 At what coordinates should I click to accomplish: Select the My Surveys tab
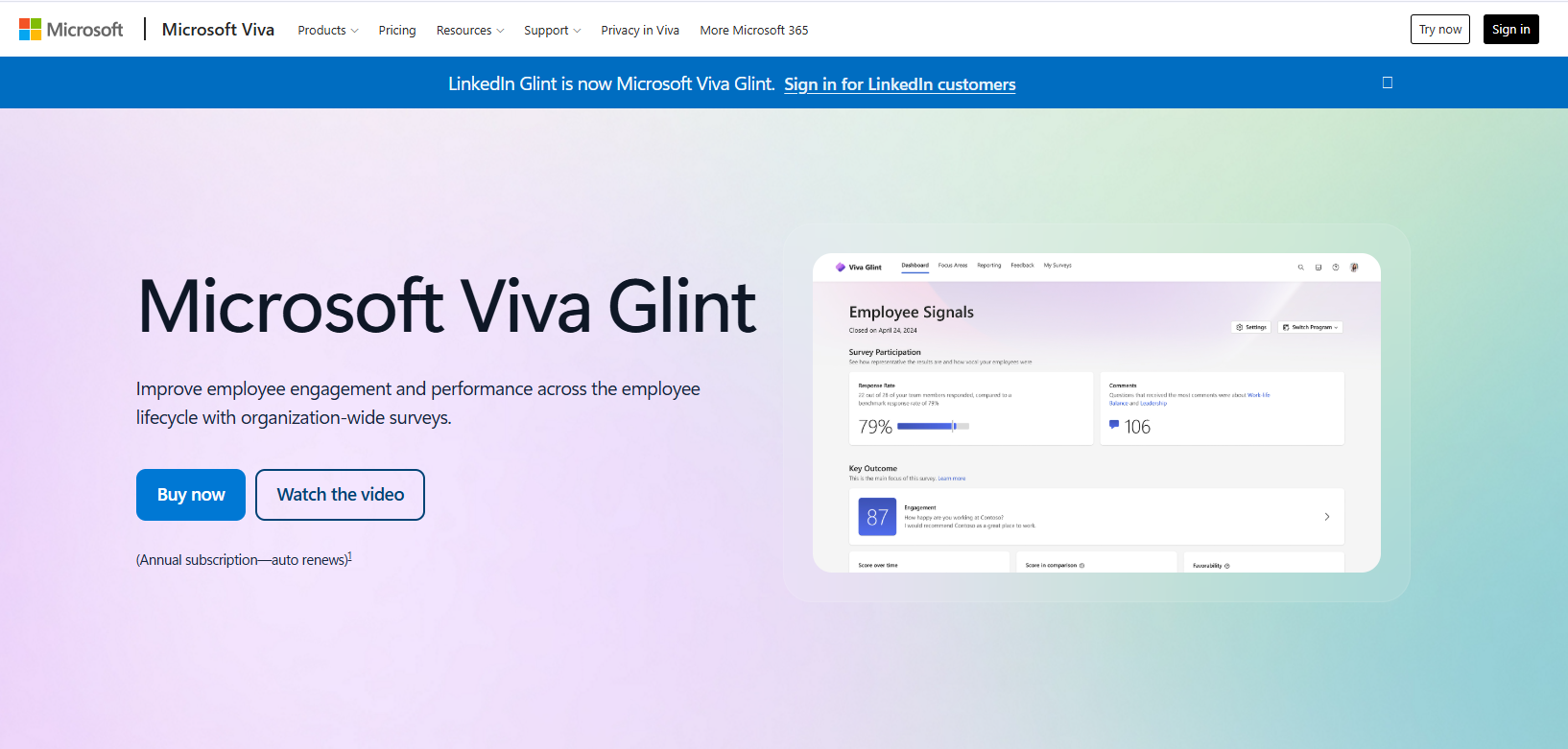click(x=1057, y=266)
